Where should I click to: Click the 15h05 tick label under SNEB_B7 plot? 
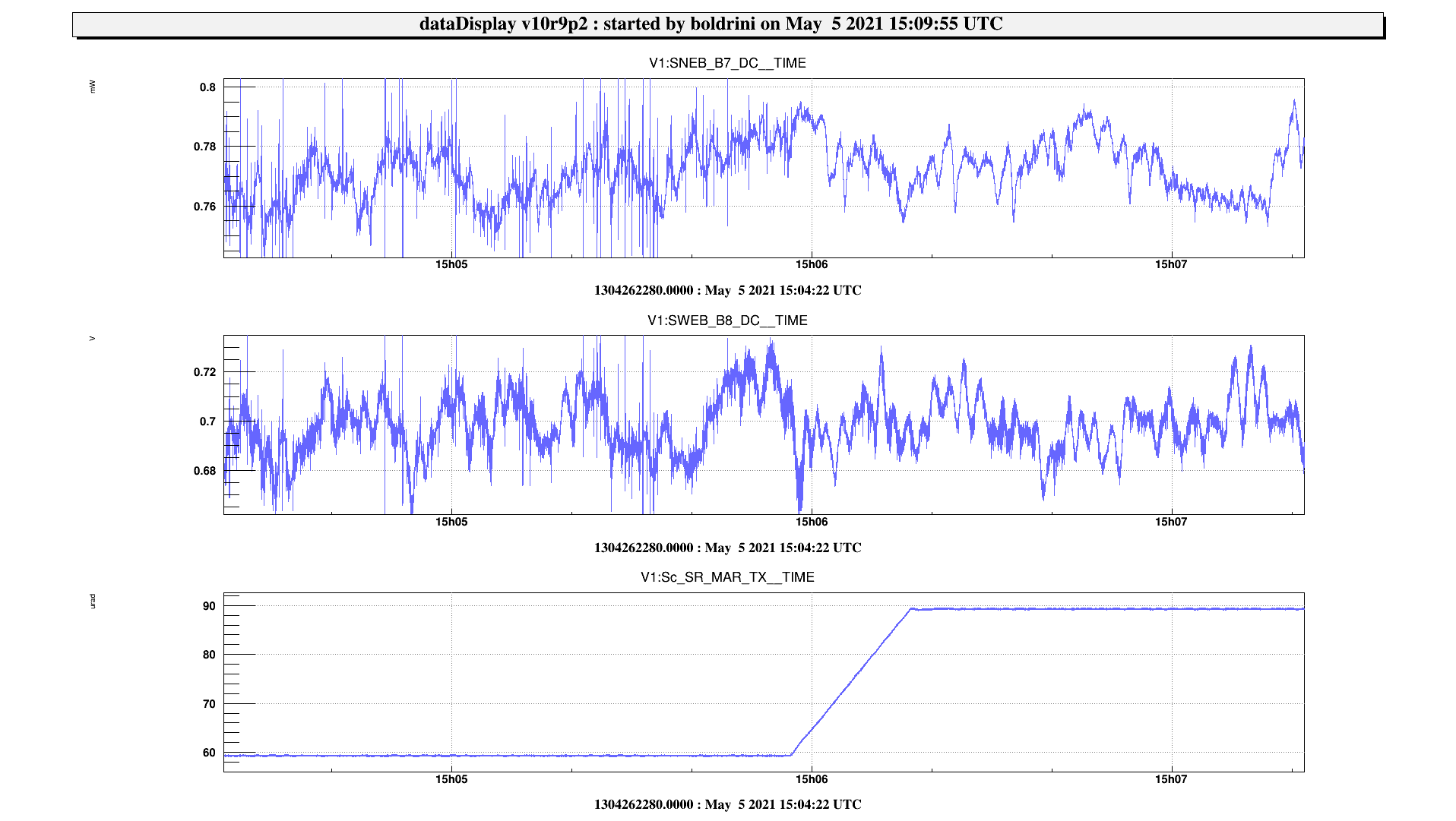(451, 265)
